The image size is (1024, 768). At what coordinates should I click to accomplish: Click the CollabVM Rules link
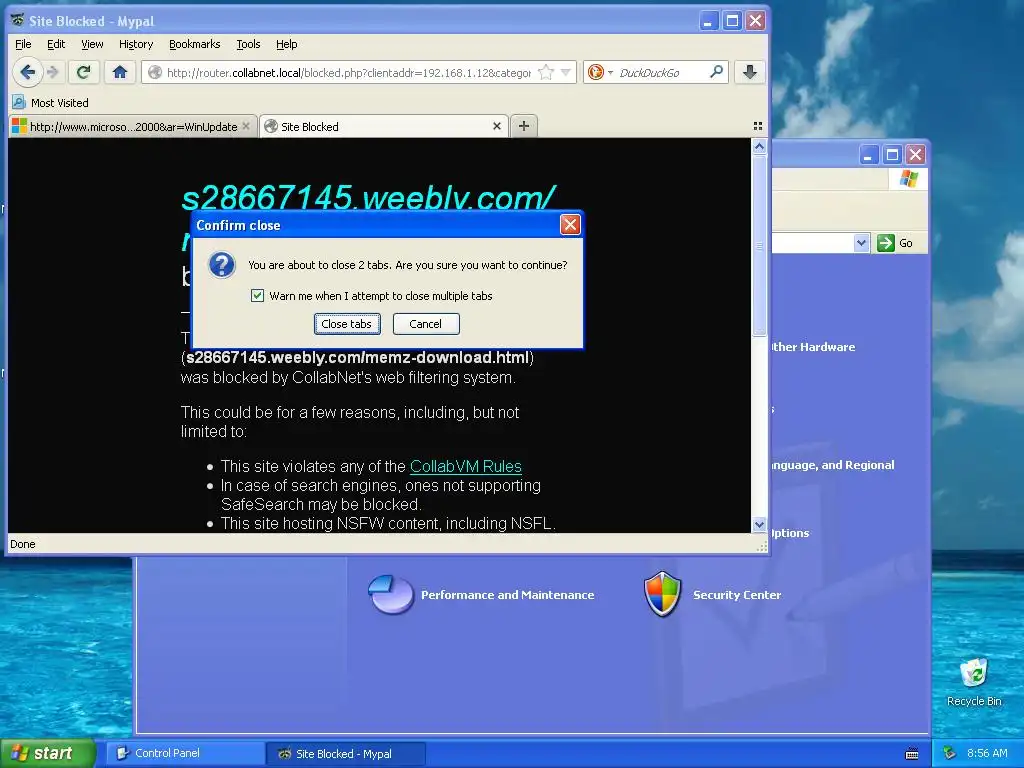tap(466, 466)
